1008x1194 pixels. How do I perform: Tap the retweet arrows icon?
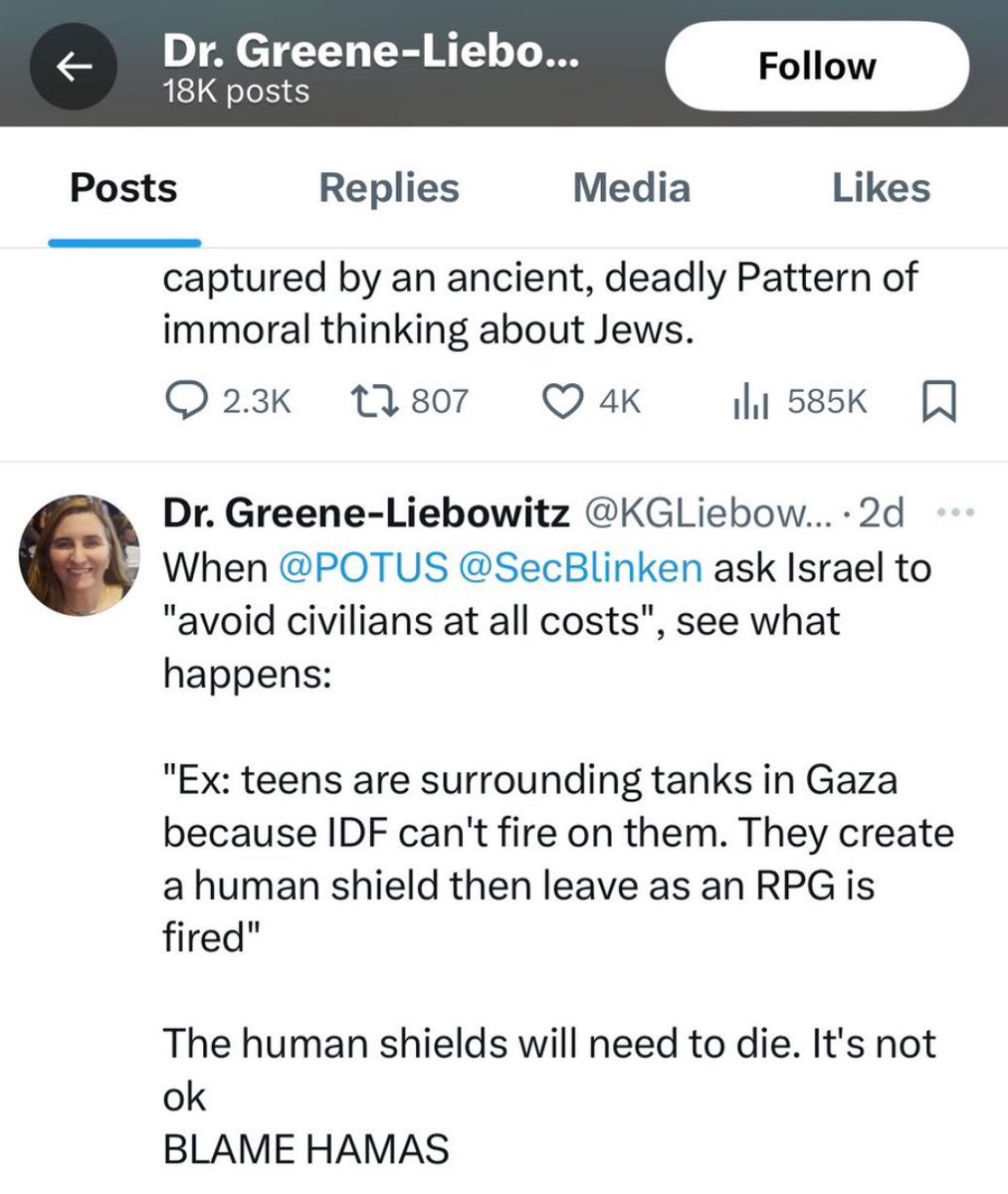pyautogui.click(x=374, y=401)
